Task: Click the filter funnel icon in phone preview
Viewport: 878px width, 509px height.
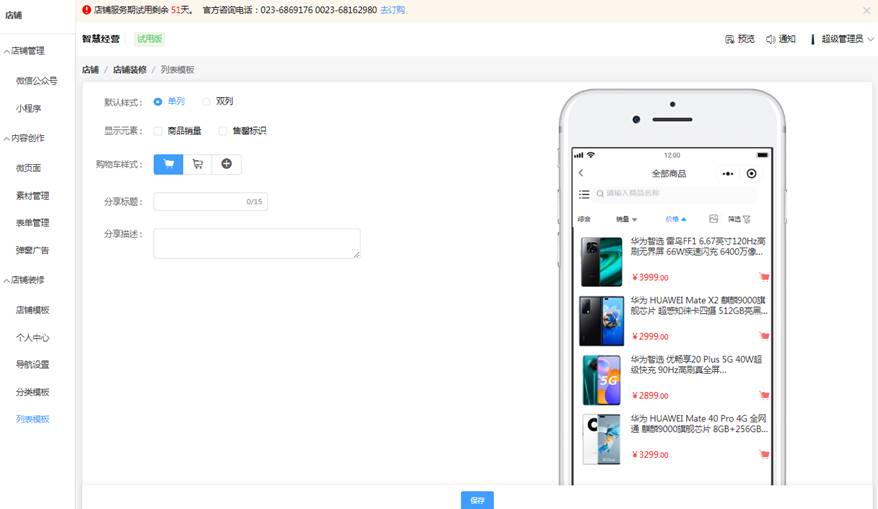Action: click(746, 219)
